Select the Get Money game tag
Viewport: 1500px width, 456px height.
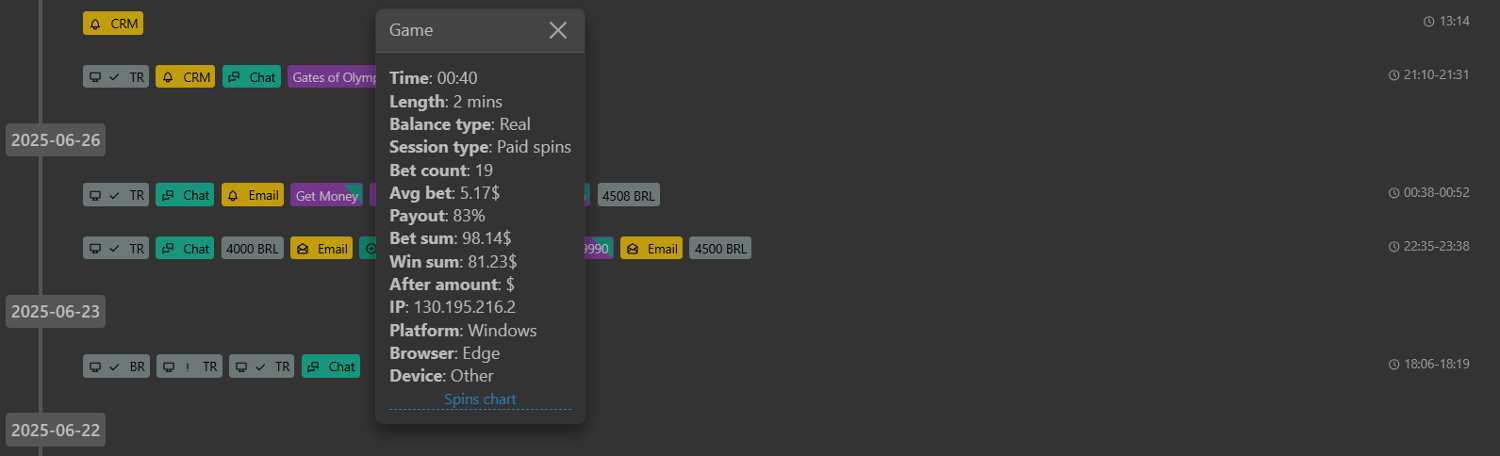click(x=326, y=195)
